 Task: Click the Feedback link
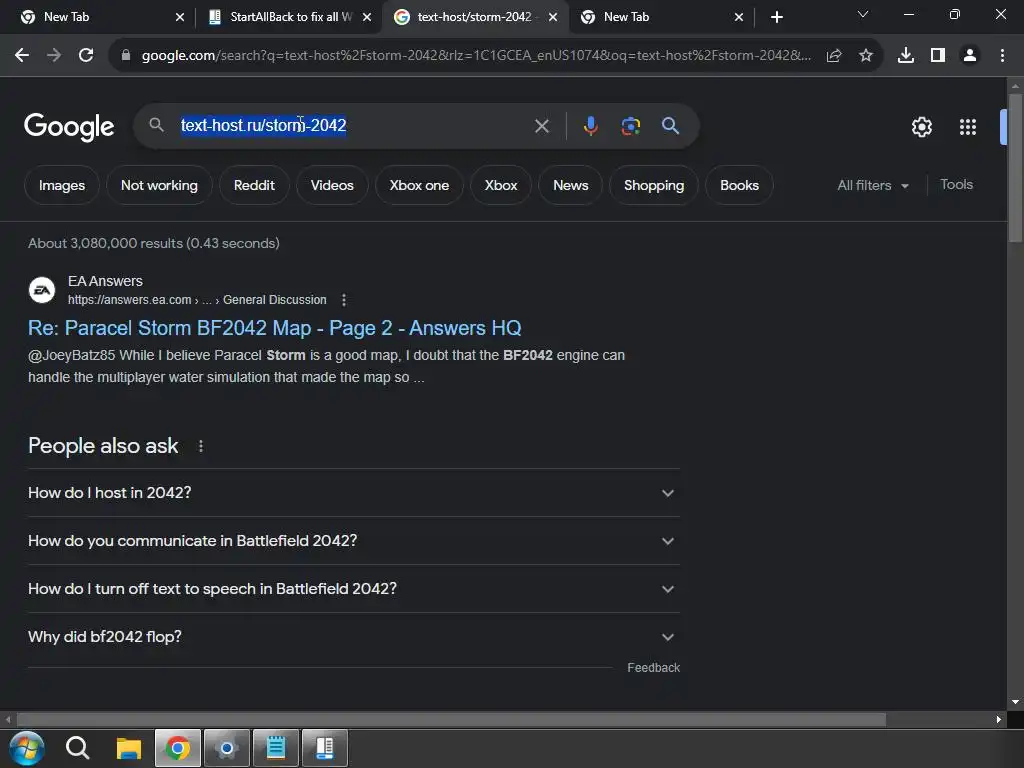coord(653,667)
